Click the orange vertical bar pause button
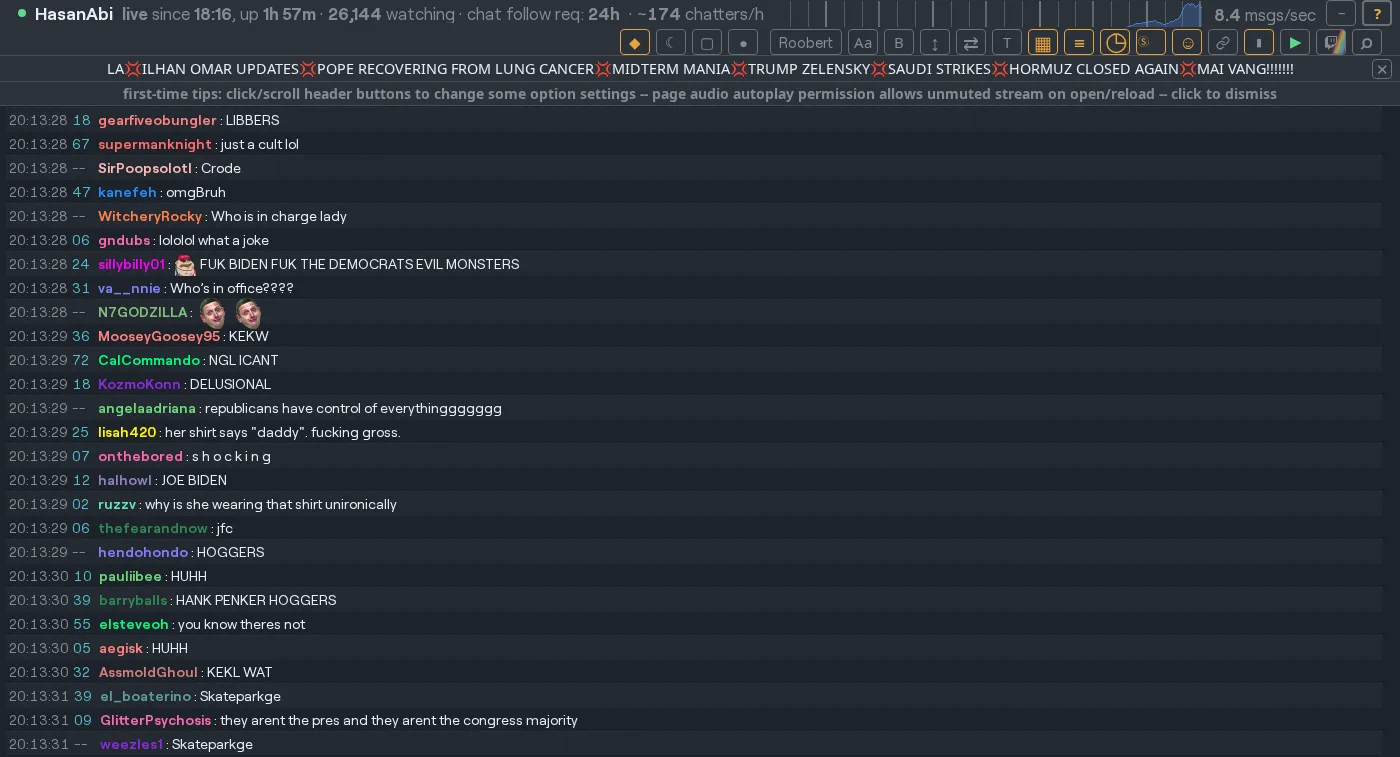 pos(1259,43)
